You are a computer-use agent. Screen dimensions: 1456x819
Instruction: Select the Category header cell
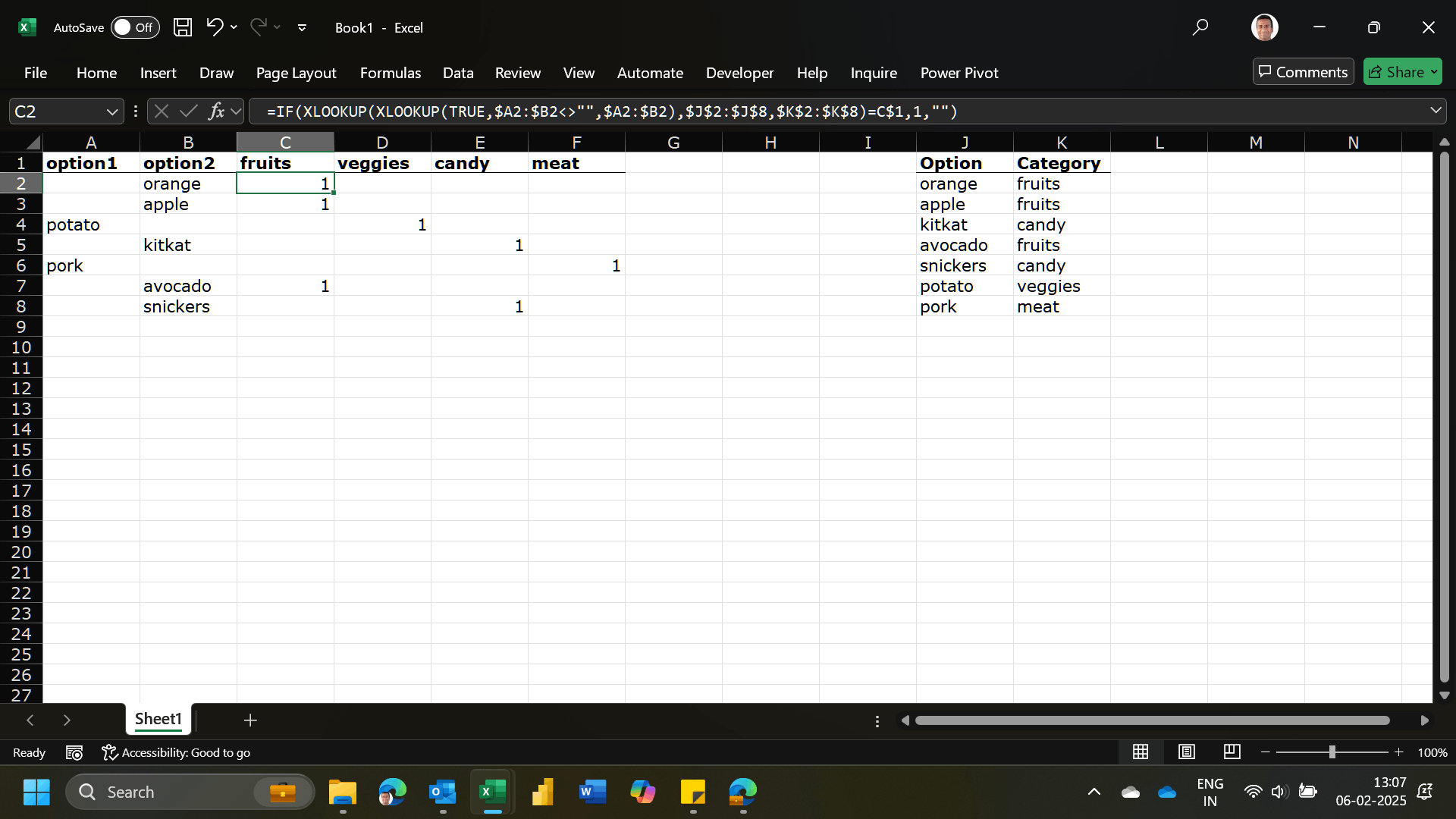coord(1062,163)
